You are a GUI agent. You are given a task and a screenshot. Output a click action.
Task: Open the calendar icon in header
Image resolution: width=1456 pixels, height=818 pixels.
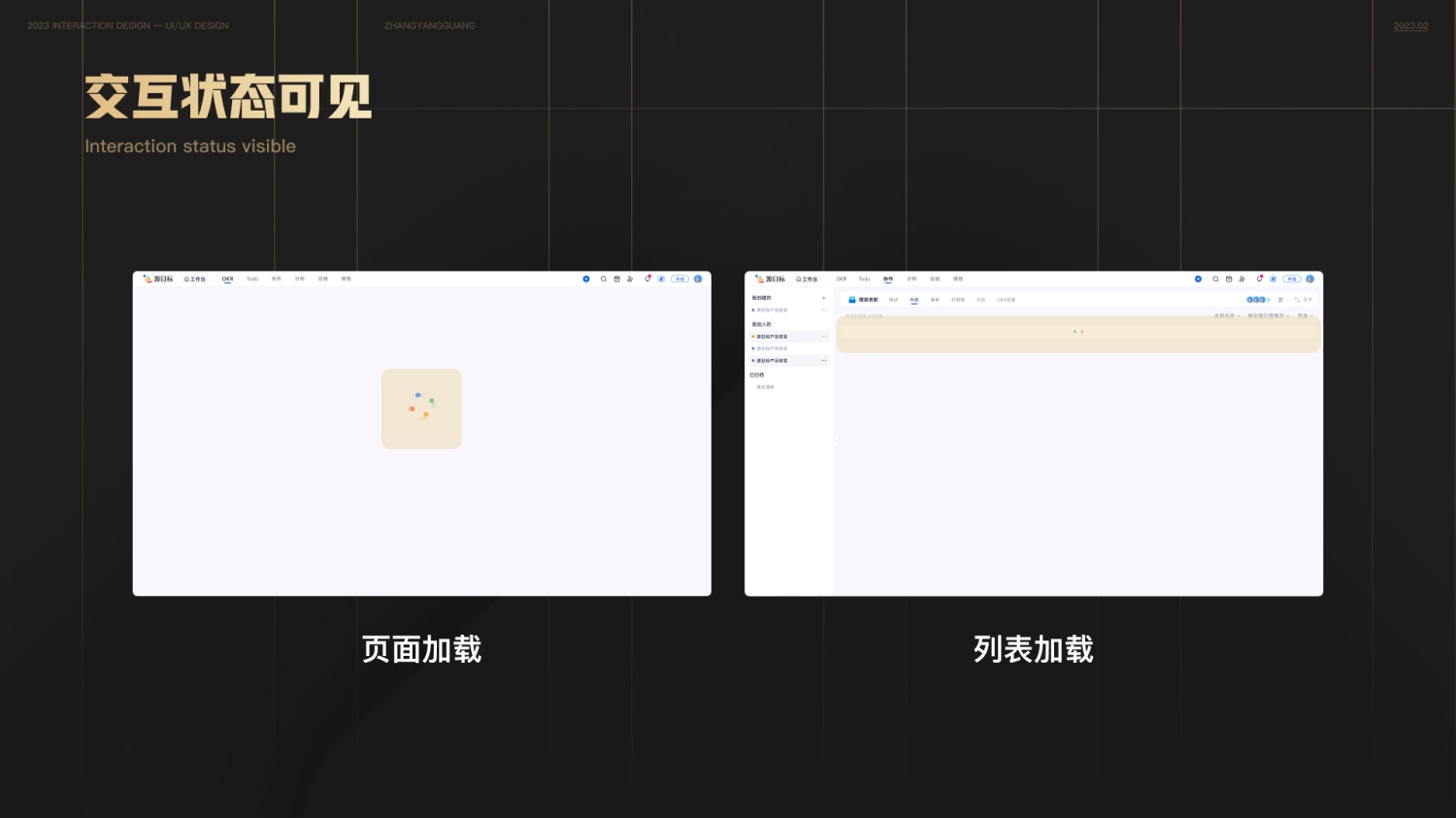click(1229, 278)
